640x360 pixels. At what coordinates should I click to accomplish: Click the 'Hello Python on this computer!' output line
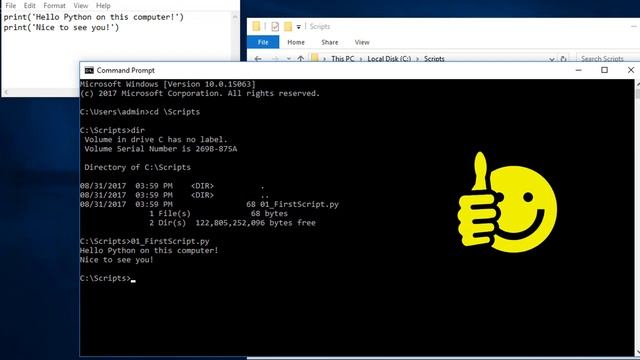149,251
